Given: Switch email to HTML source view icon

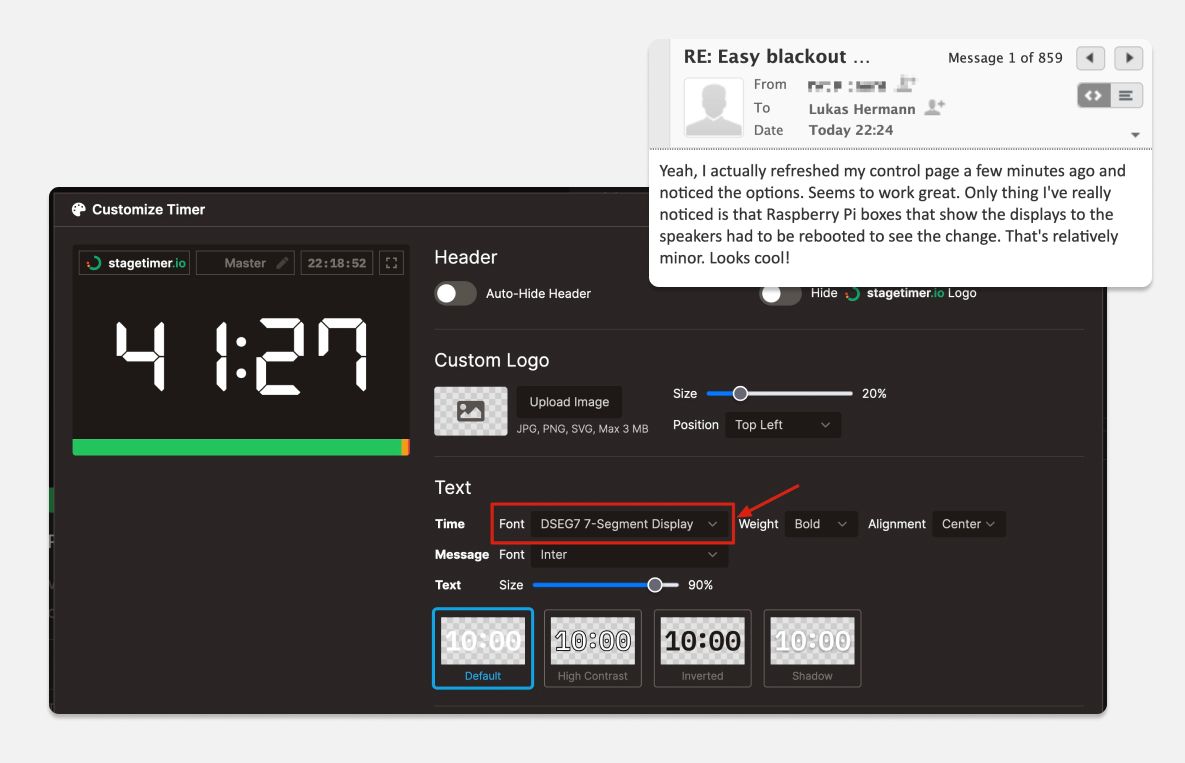Looking at the screenshot, I should tap(1093, 95).
